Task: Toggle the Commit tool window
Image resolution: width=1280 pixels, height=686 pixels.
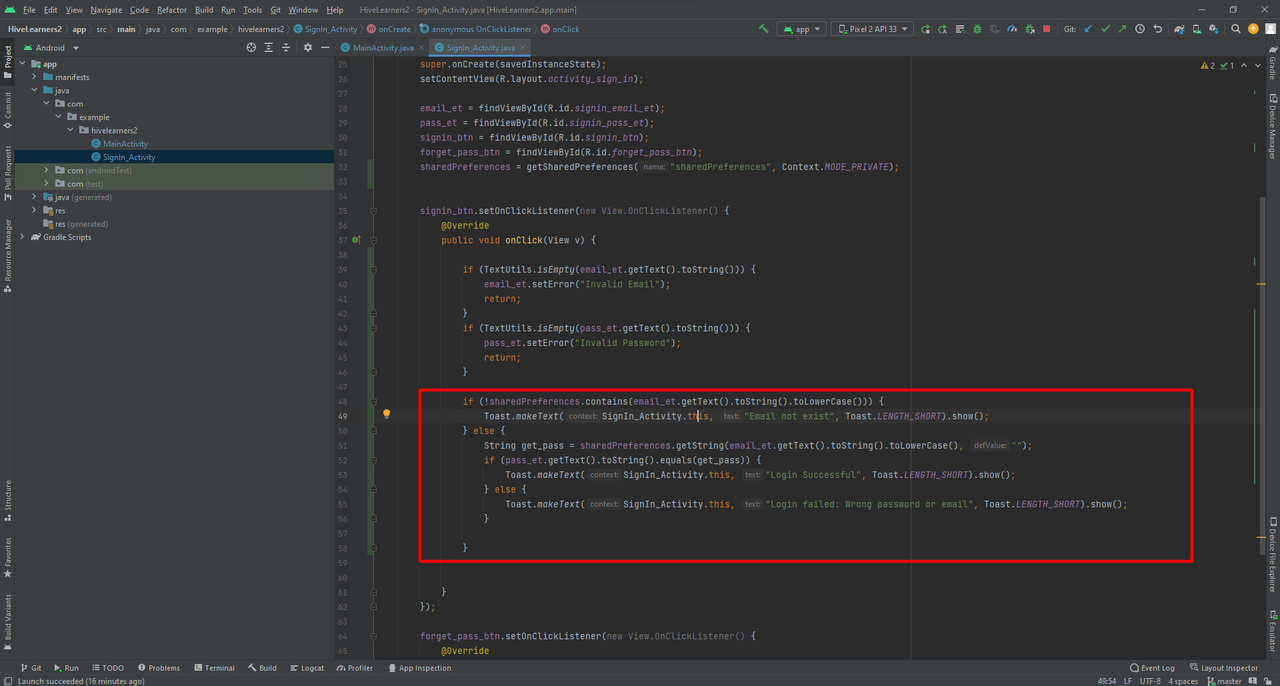Action: [8, 108]
